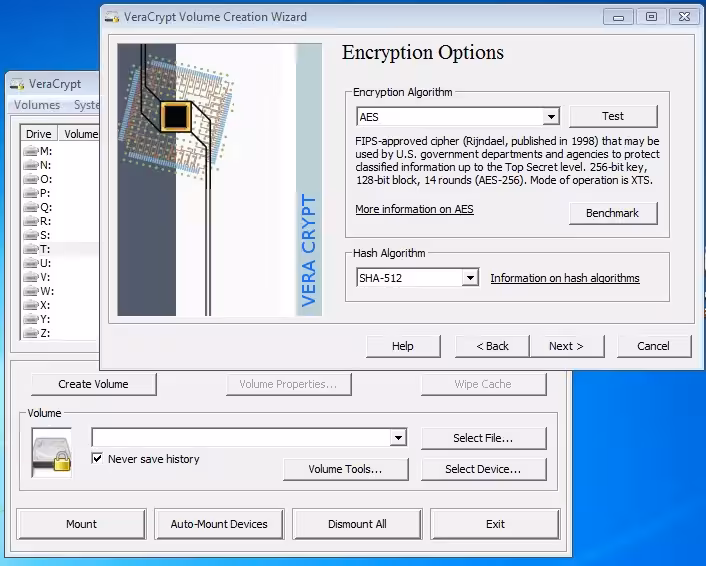The width and height of the screenshot is (706, 566).
Task: Minimize the Volume Creation Wizard window
Action: (618, 17)
